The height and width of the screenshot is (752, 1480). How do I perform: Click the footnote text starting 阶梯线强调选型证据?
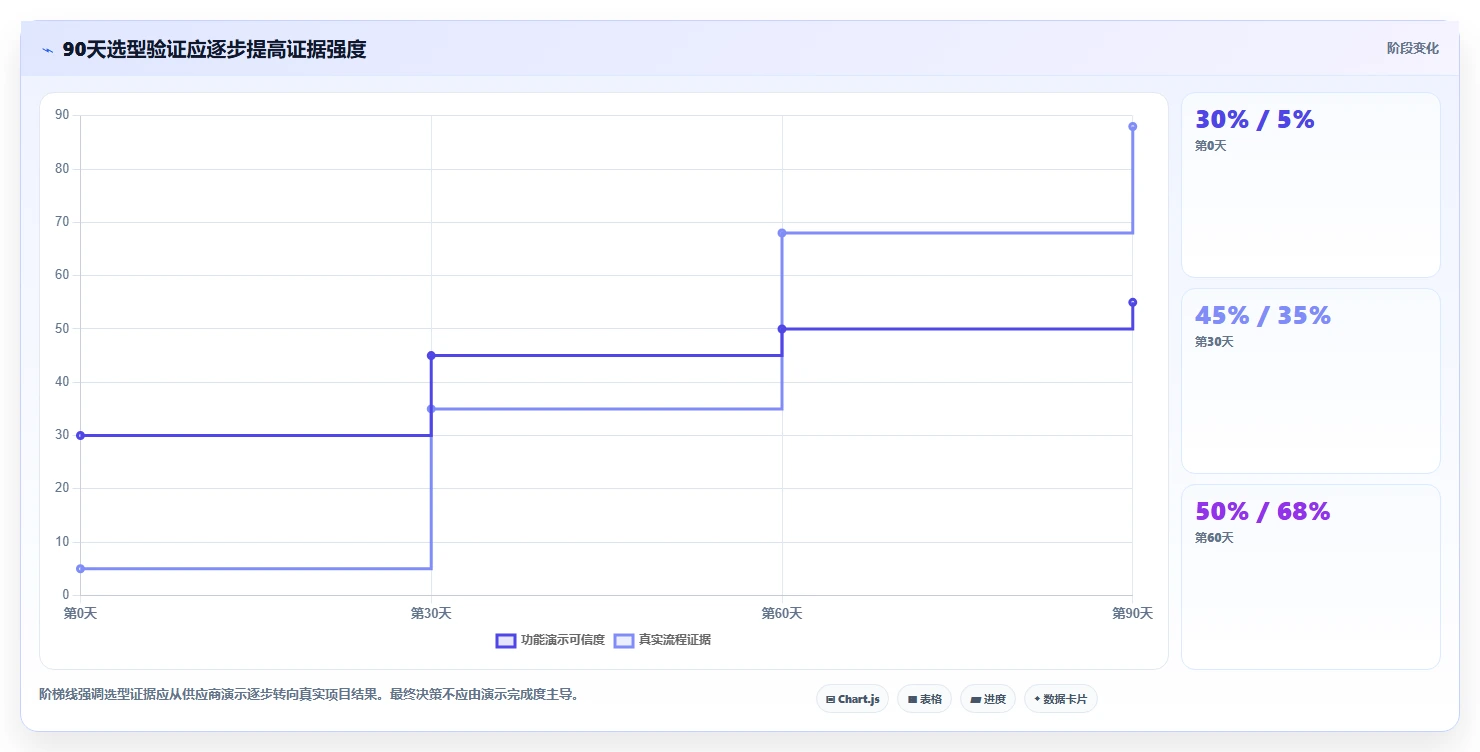point(309,694)
